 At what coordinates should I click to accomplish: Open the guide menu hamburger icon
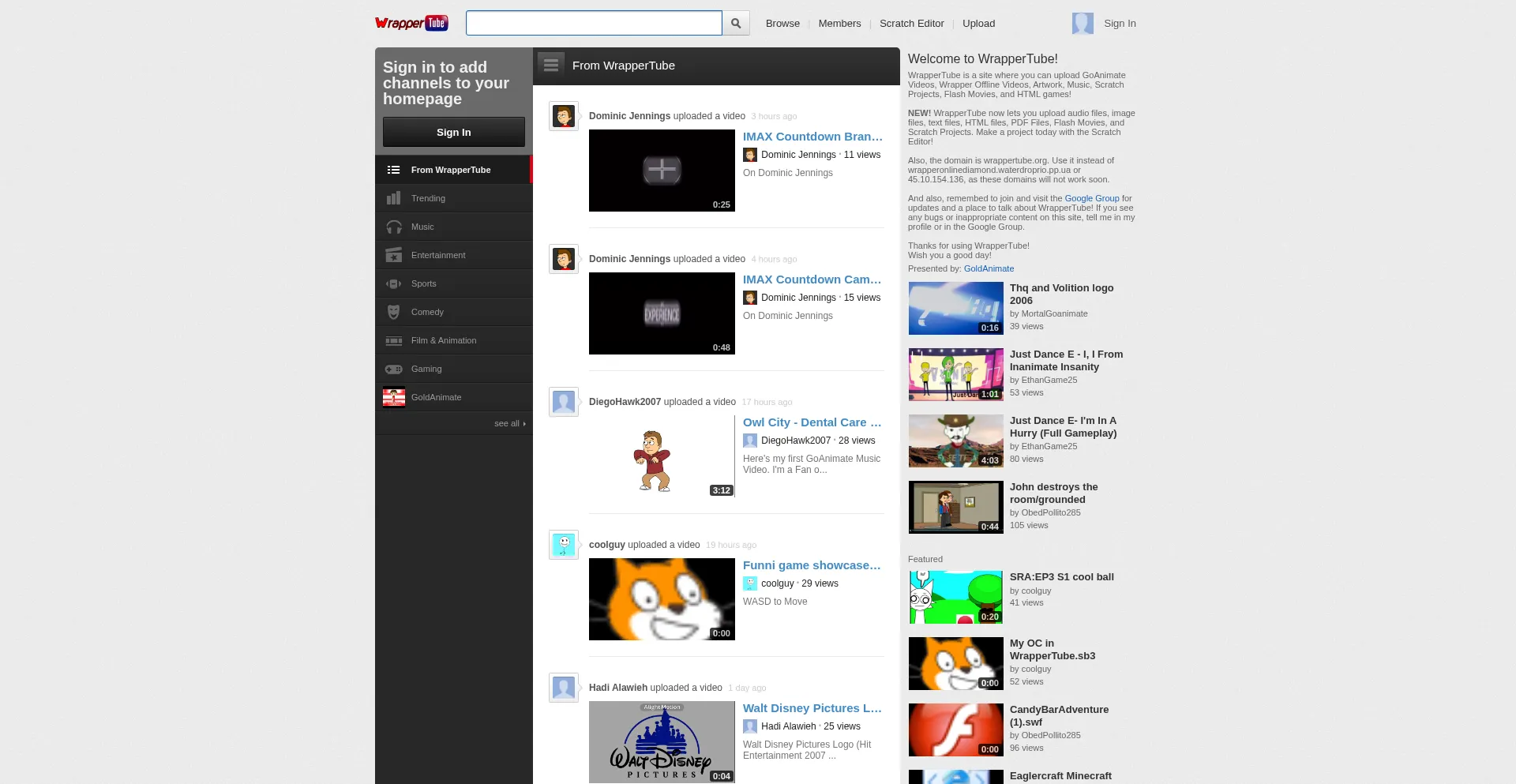pyautogui.click(x=551, y=66)
